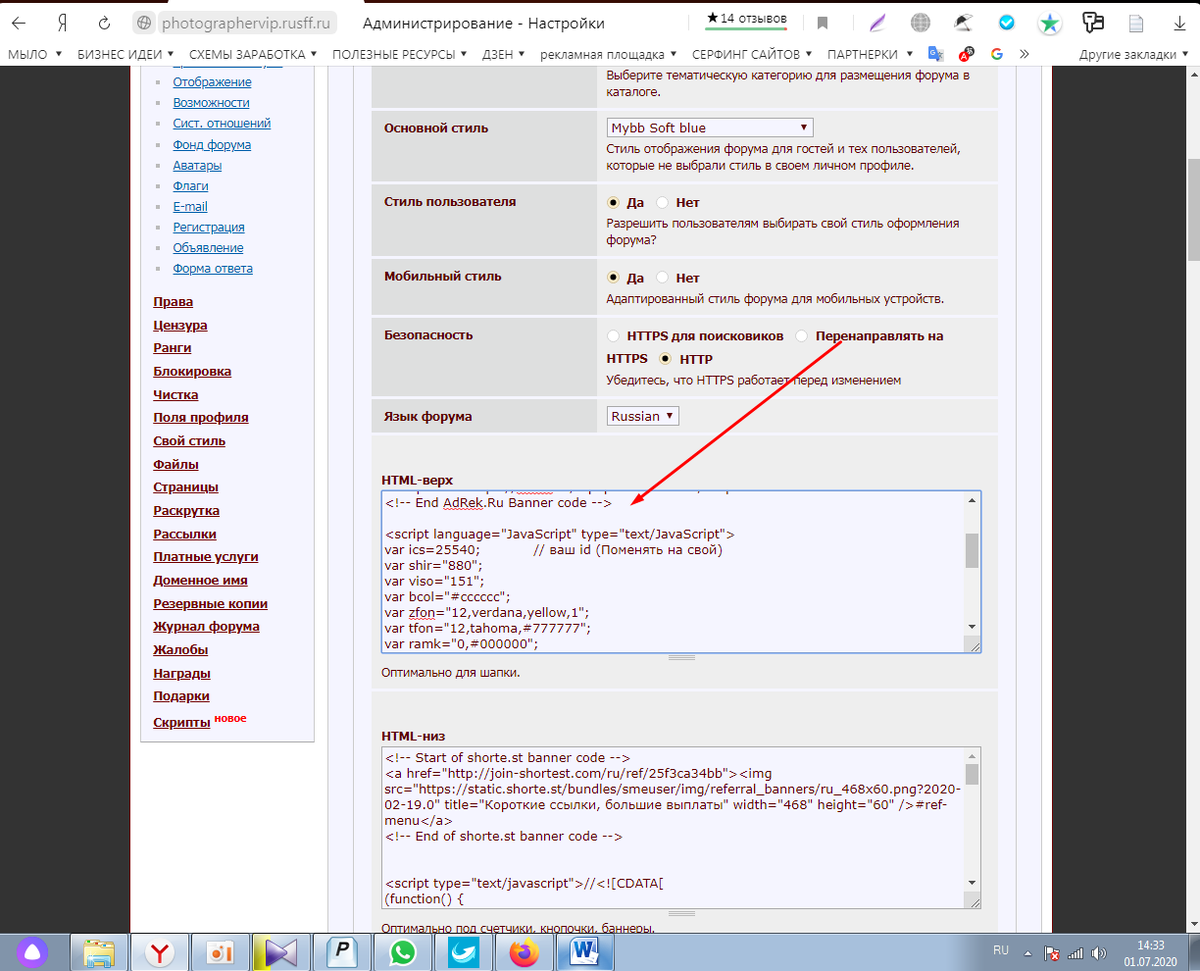This screenshot has height=971, width=1200.
Task: Expand ДЗЕН bookmarks folder
Action: pos(504,54)
